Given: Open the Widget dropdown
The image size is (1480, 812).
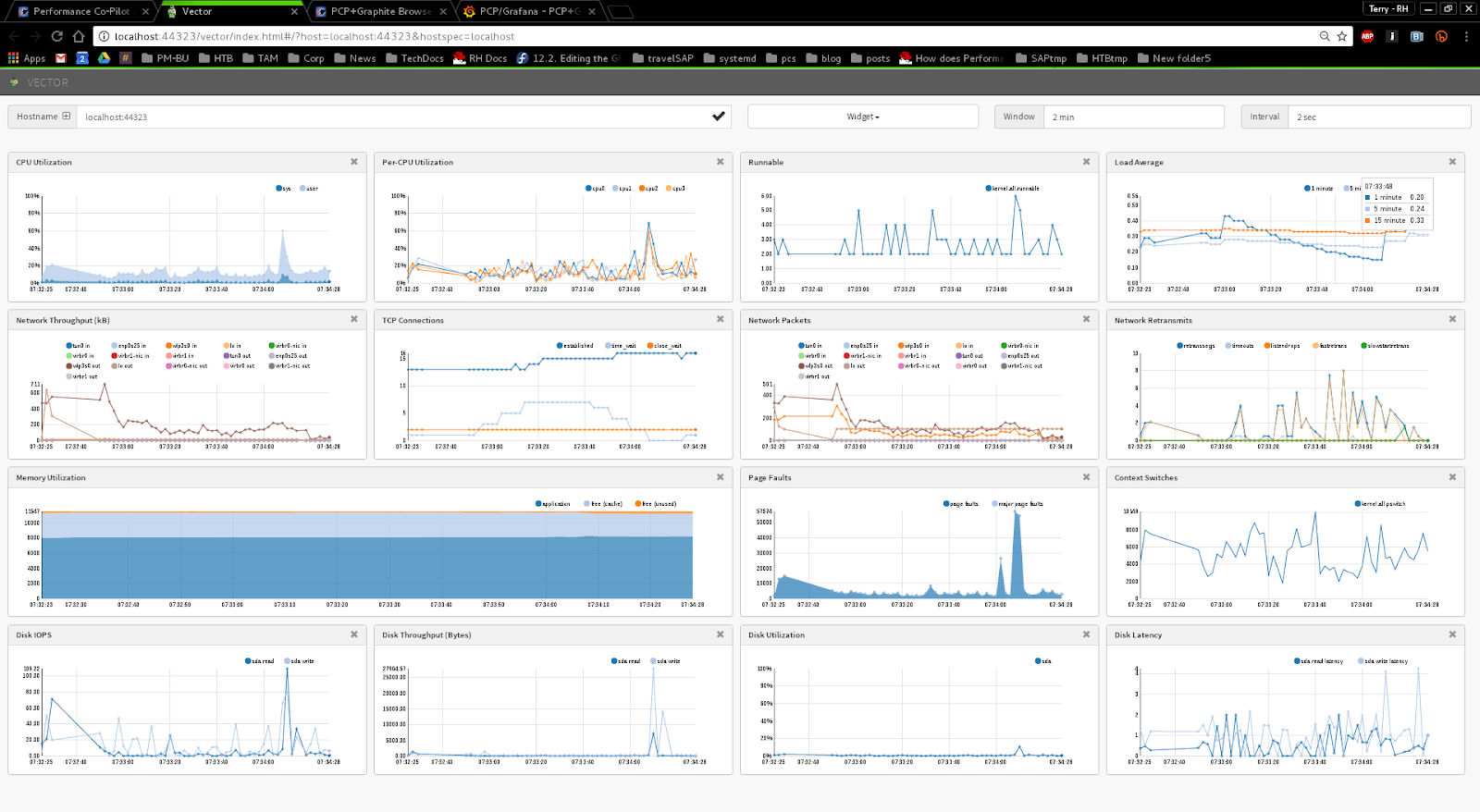Looking at the screenshot, I should click(863, 117).
